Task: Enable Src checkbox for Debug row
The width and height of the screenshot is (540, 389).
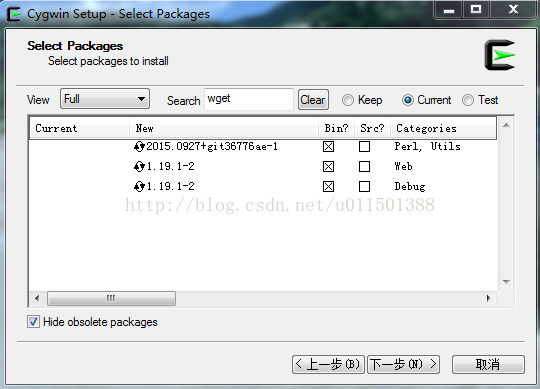Action: pos(364,187)
